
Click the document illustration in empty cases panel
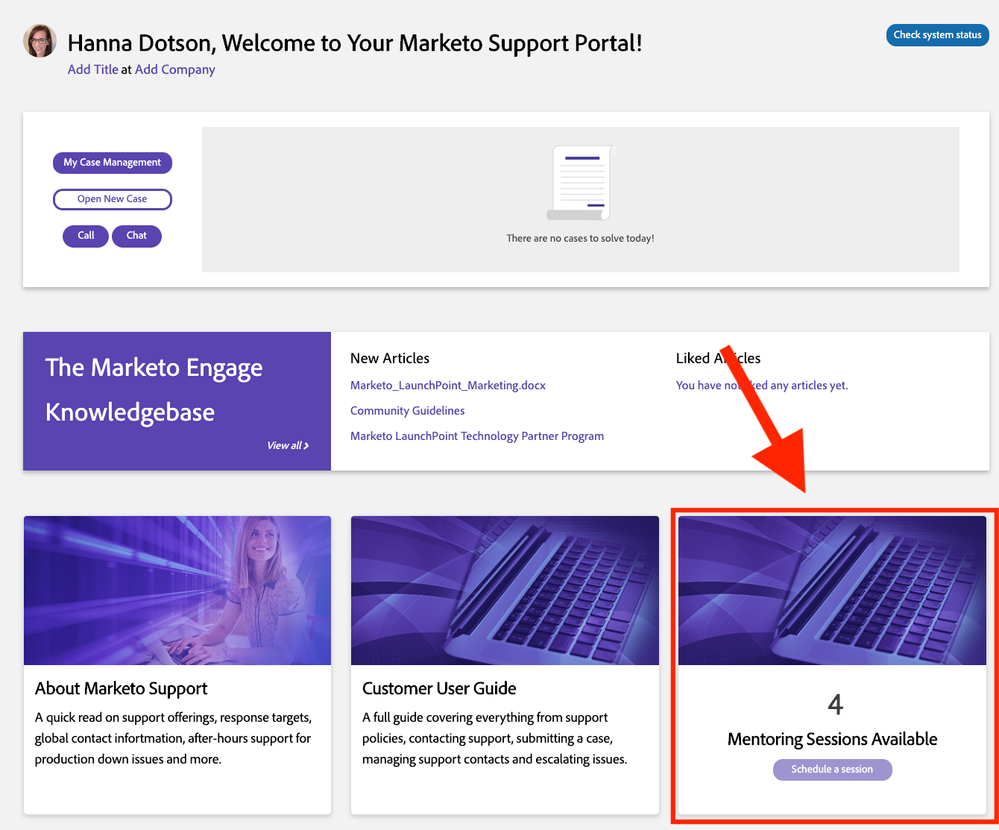(x=580, y=183)
